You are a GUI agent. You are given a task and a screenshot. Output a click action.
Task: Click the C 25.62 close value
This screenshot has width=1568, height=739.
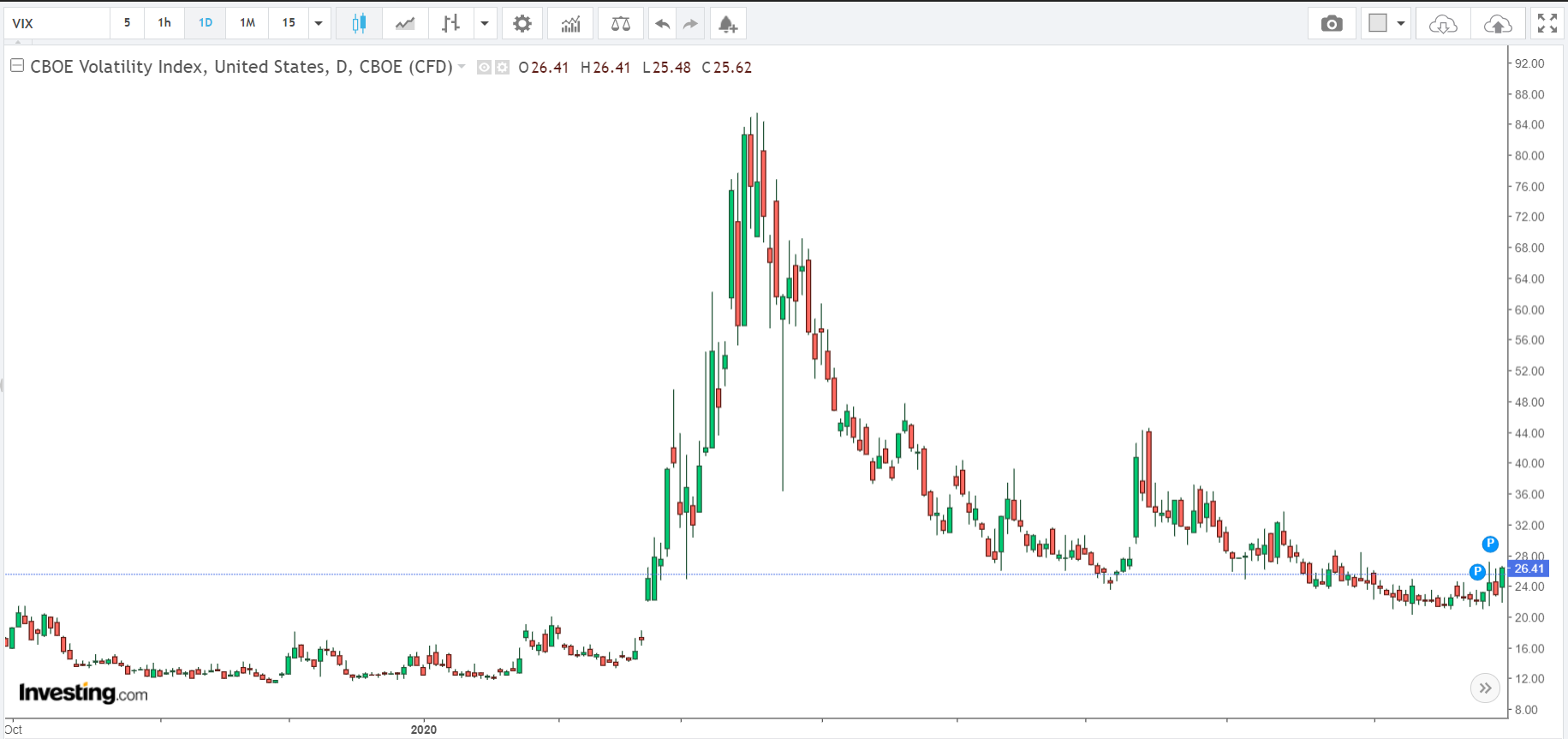point(727,68)
